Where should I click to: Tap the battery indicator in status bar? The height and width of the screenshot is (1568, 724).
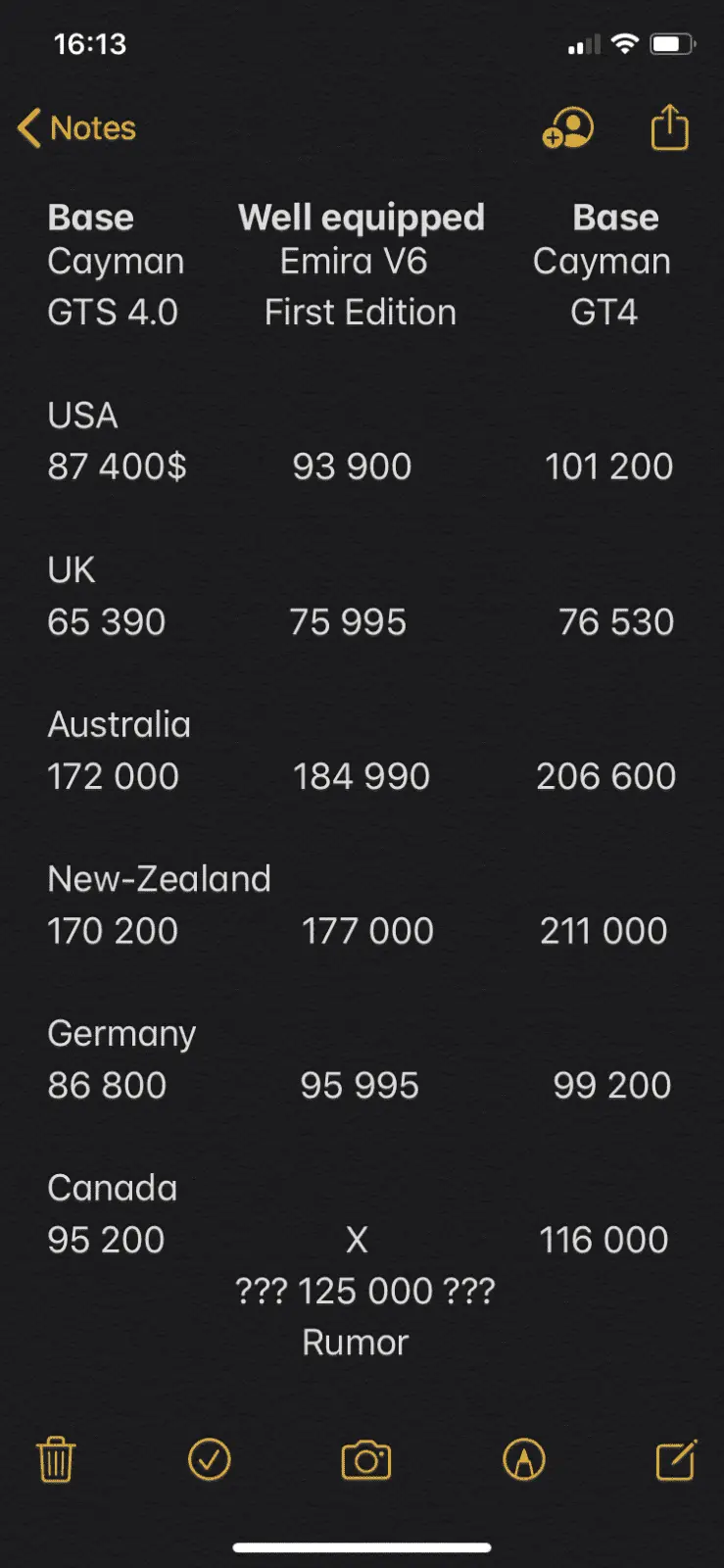point(673,44)
